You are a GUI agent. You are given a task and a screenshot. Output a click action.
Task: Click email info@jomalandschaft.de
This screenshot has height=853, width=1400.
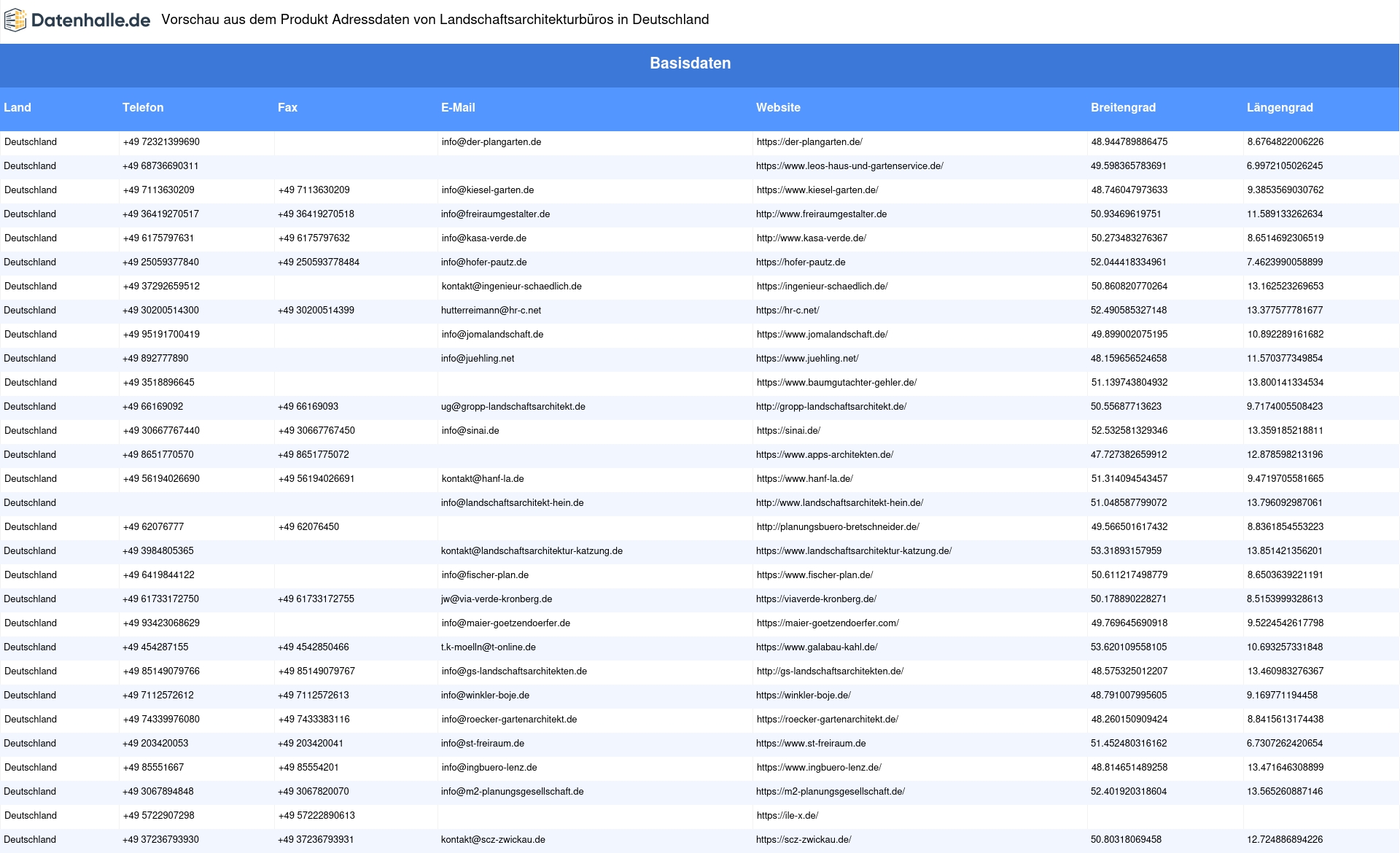(x=492, y=335)
